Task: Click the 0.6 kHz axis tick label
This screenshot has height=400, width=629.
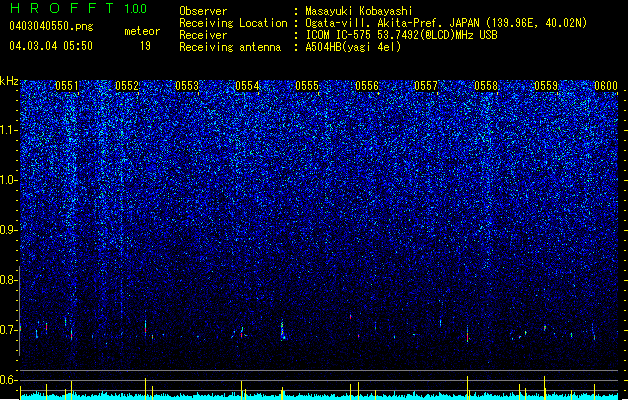Action: pos(8,380)
